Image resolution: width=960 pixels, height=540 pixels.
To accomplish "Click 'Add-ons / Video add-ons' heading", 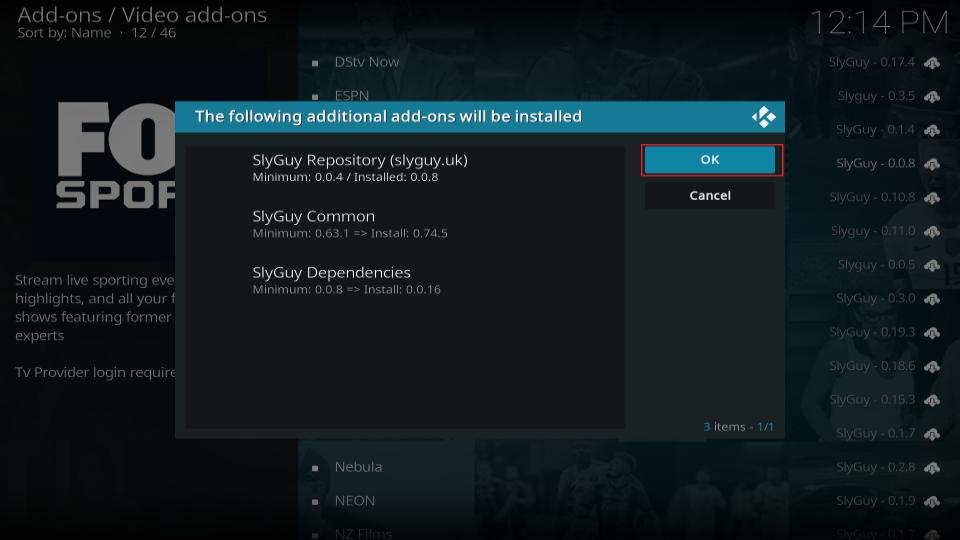I will click(x=142, y=15).
